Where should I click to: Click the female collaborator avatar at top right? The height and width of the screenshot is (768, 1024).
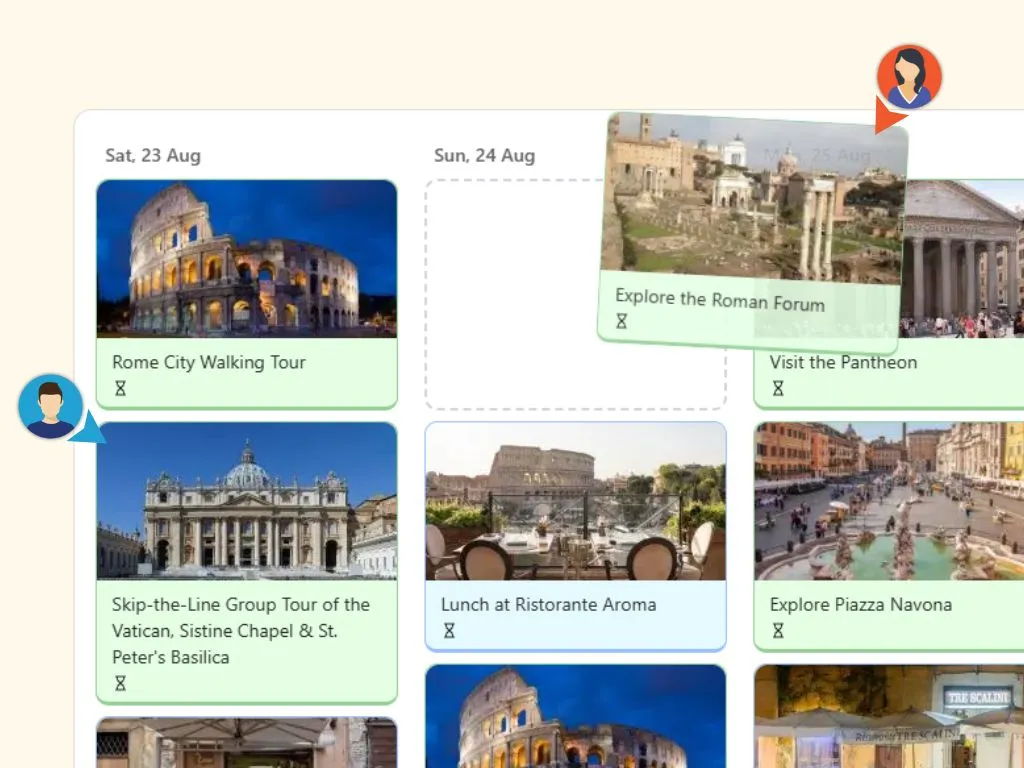click(x=910, y=75)
